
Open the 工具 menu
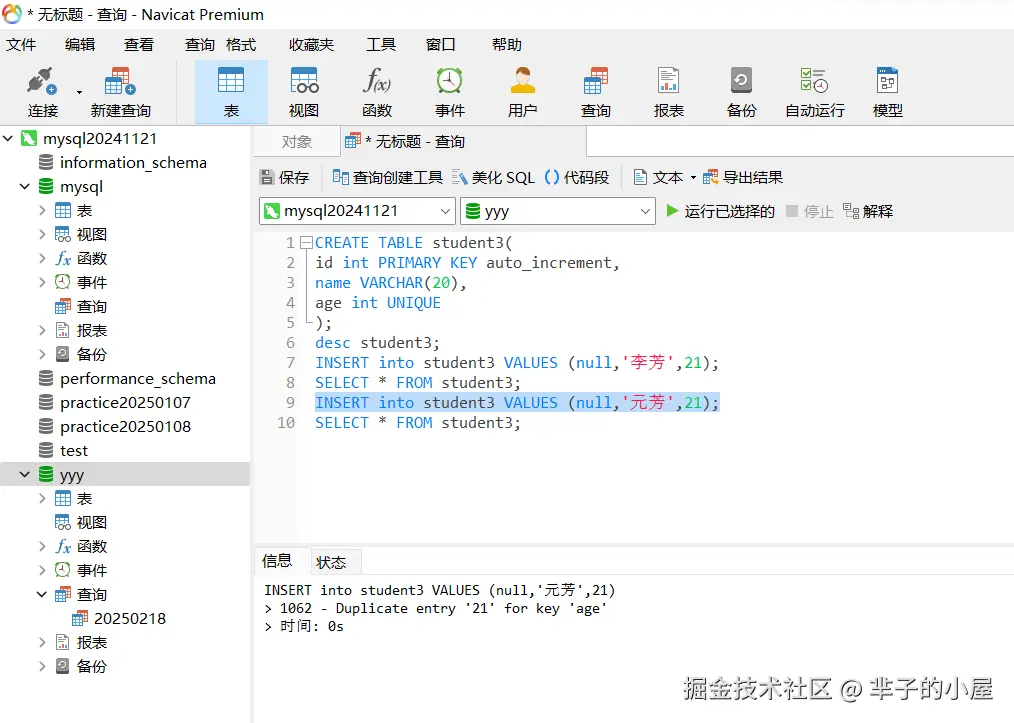click(x=381, y=45)
